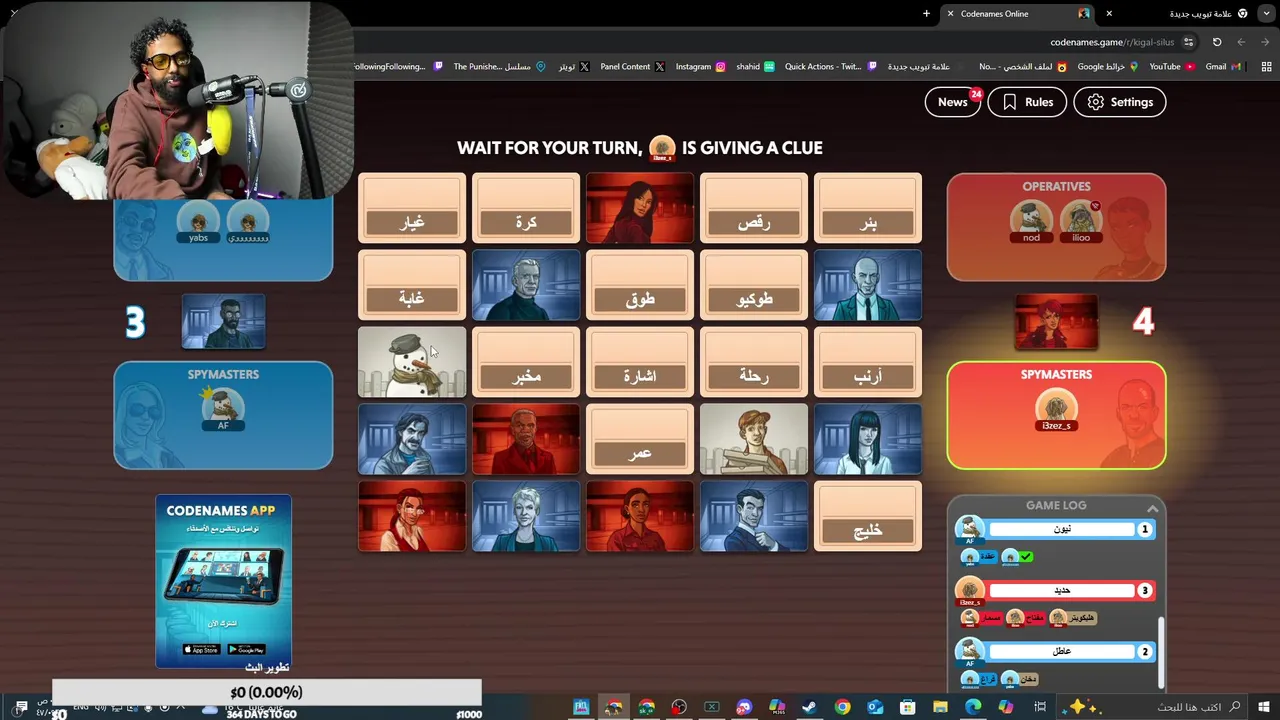This screenshot has height=720, width=1280.
Task: Choose the مخبر word card
Action: [x=526, y=362]
